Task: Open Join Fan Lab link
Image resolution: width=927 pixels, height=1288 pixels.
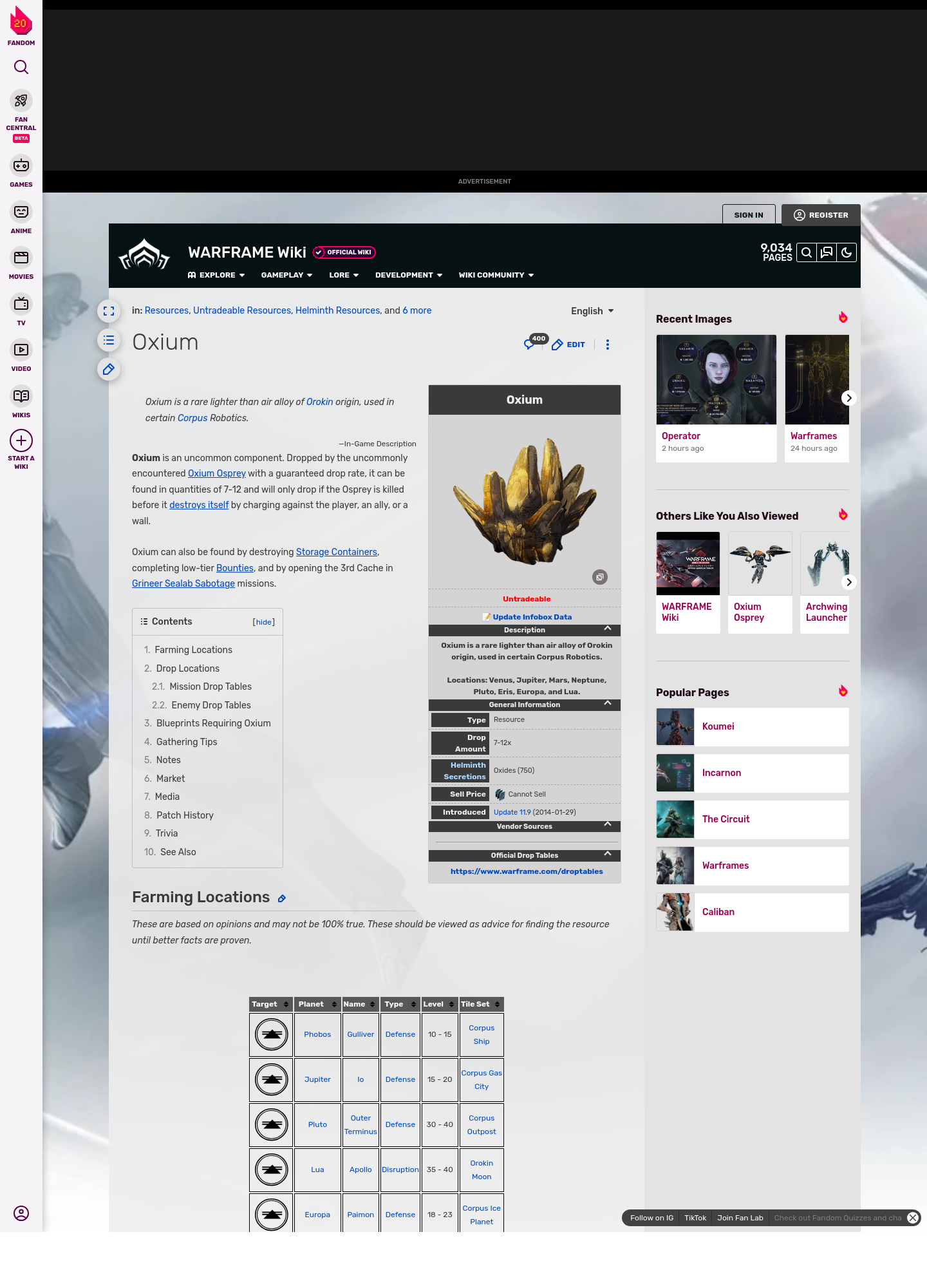Action: [x=740, y=1218]
